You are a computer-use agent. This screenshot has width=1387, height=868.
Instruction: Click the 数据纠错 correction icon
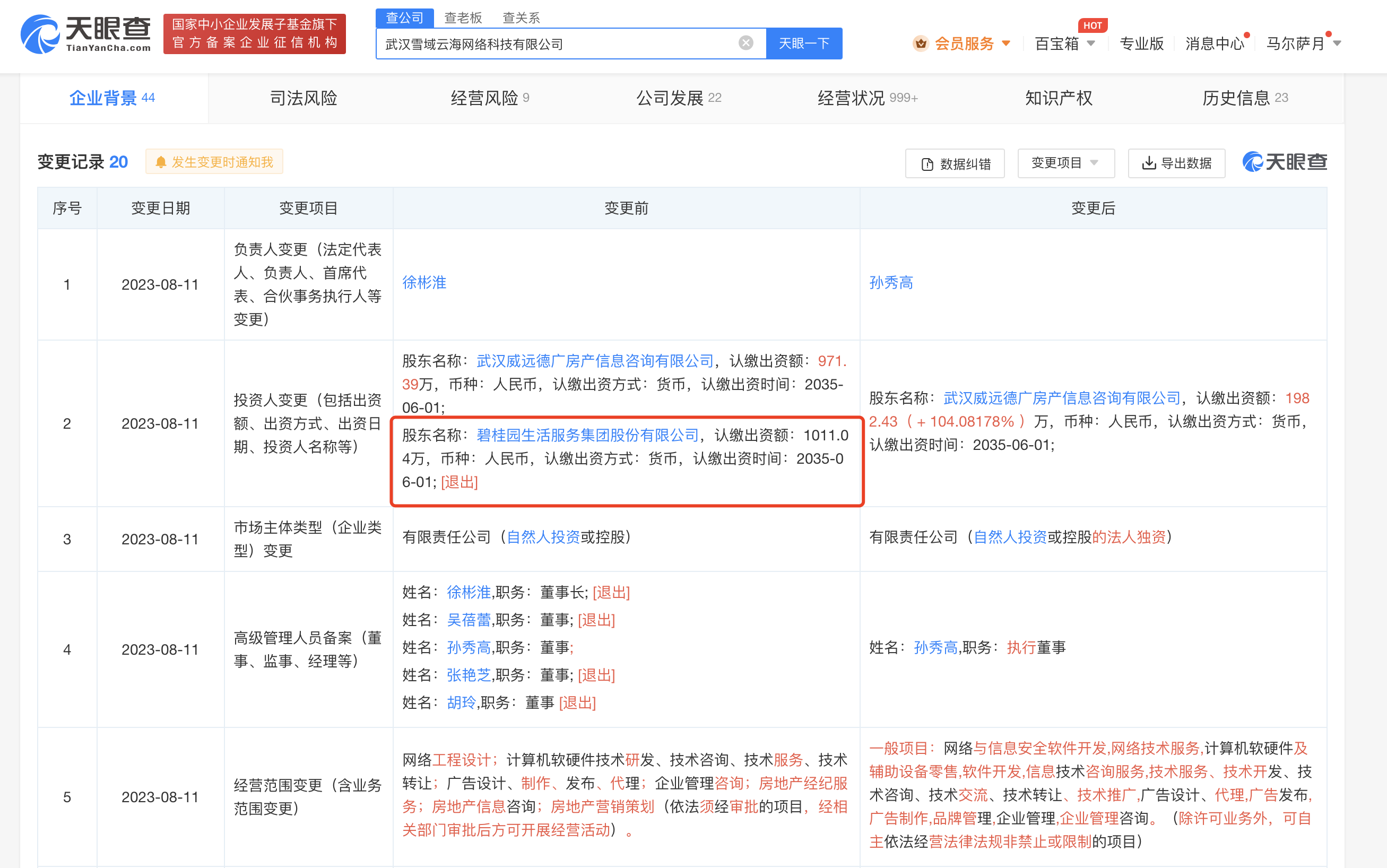(x=926, y=163)
